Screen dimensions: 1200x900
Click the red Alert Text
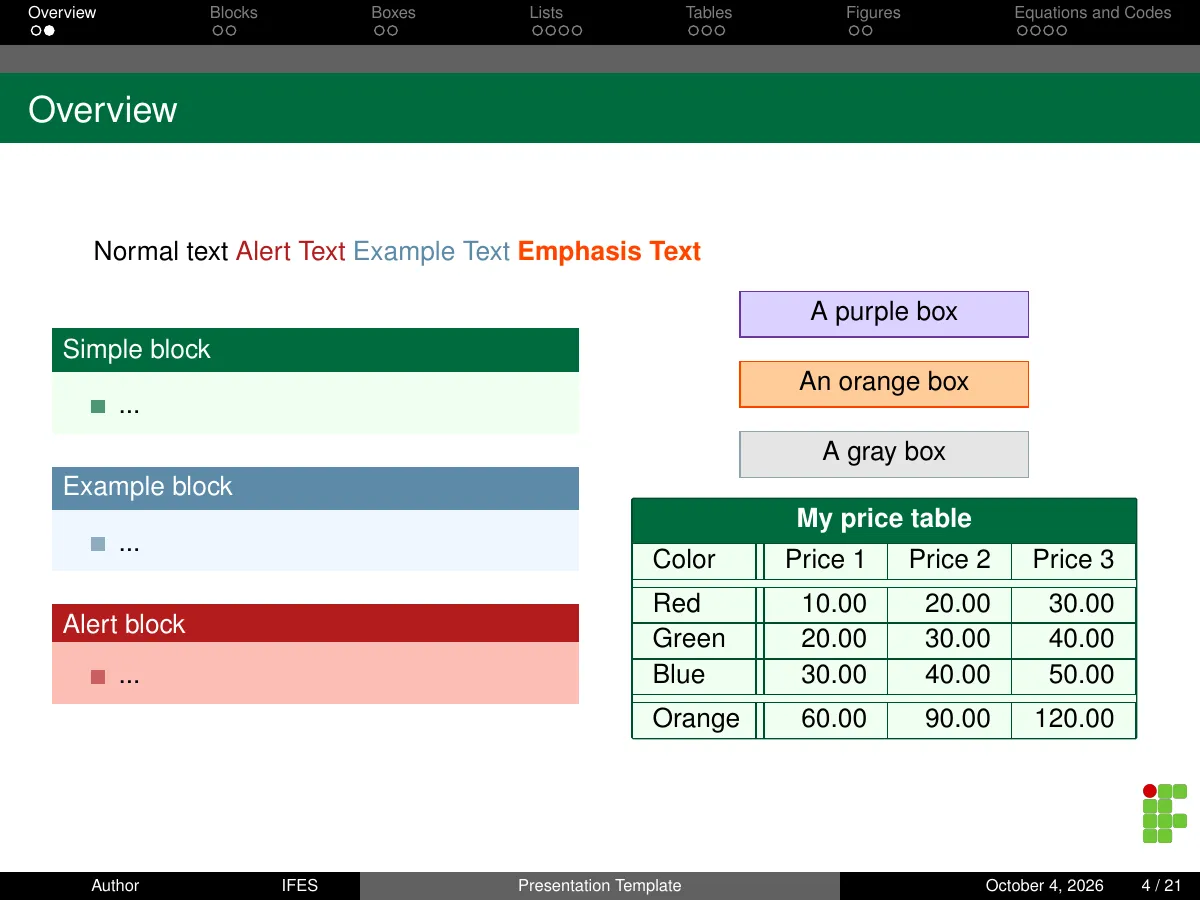point(291,251)
